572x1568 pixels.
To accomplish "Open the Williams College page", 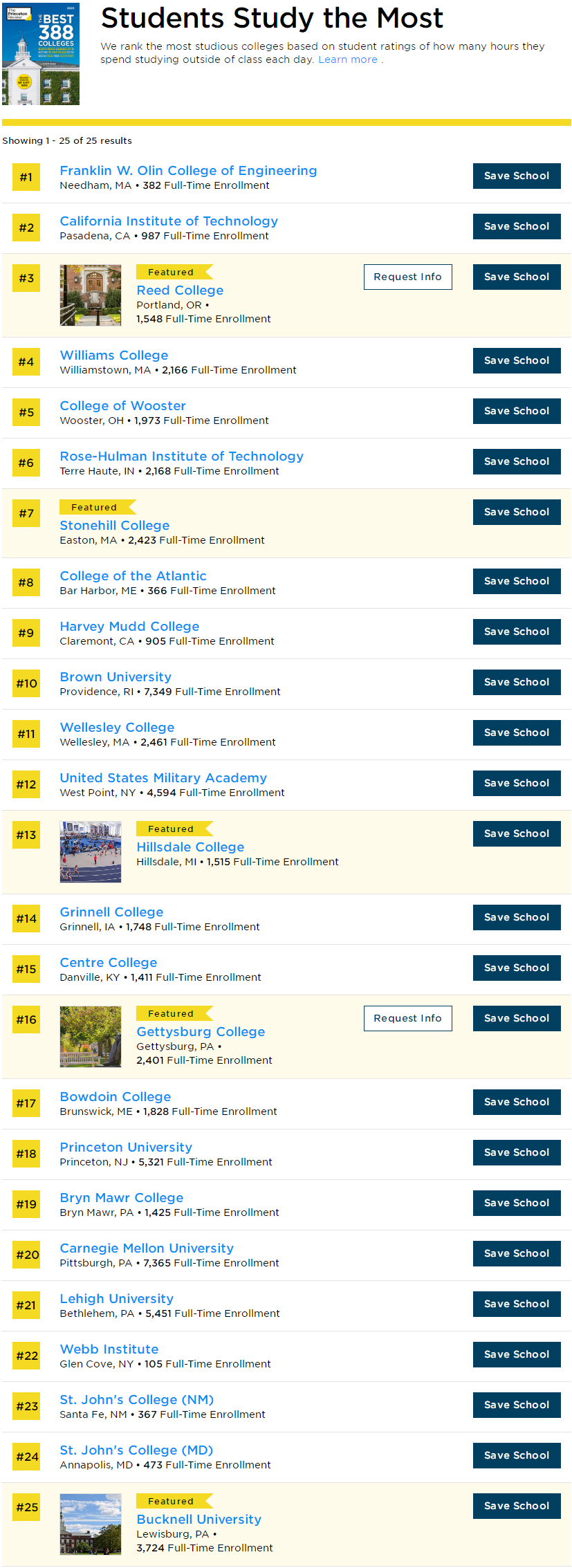I will point(114,356).
